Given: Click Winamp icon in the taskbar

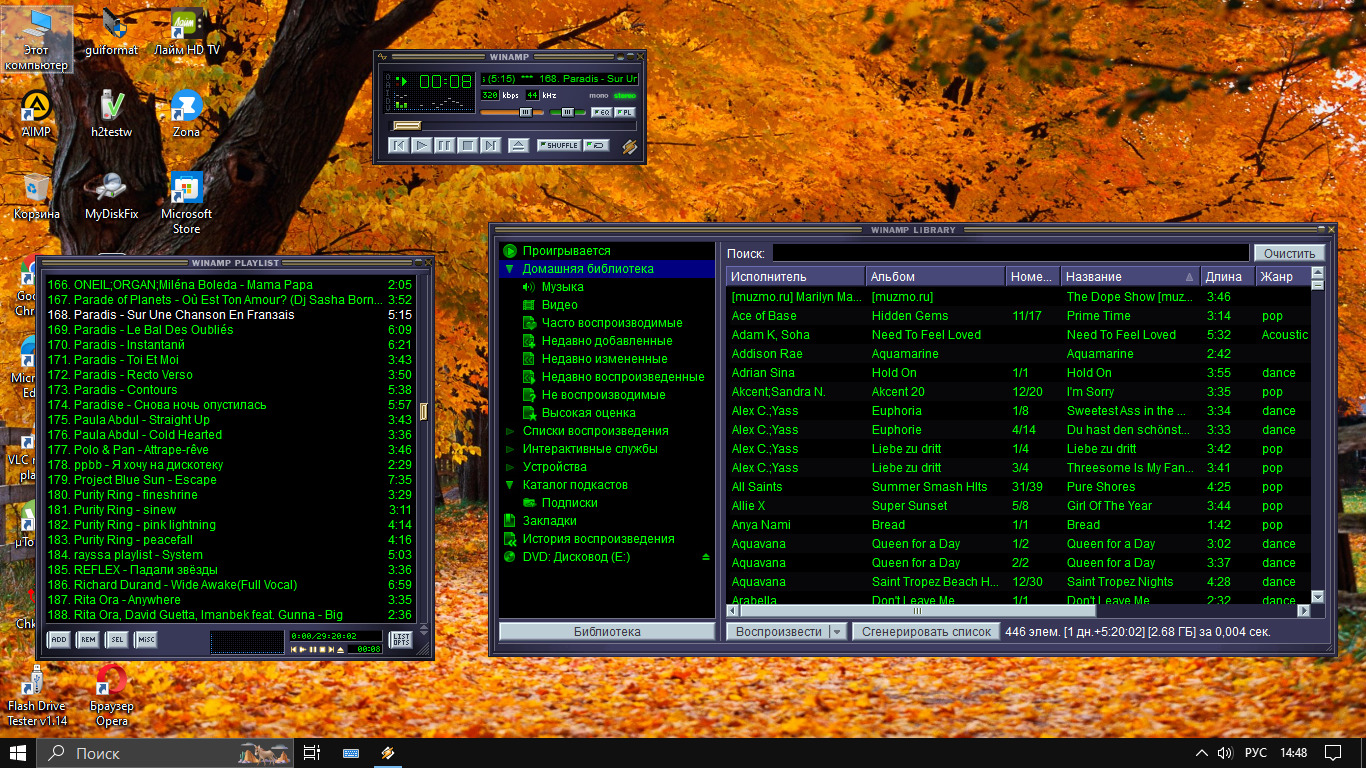Looking at the screenshot, I should pos(388,753).
